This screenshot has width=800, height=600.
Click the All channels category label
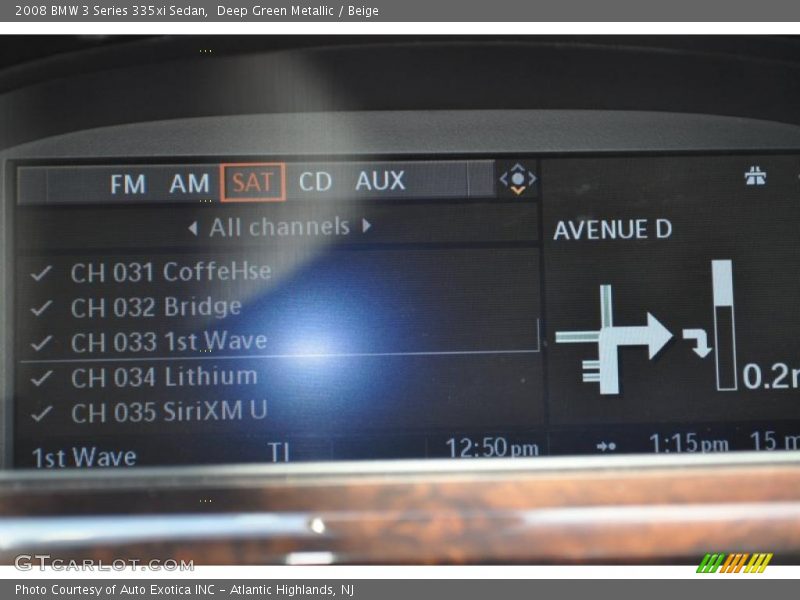(x=280, y=227)
